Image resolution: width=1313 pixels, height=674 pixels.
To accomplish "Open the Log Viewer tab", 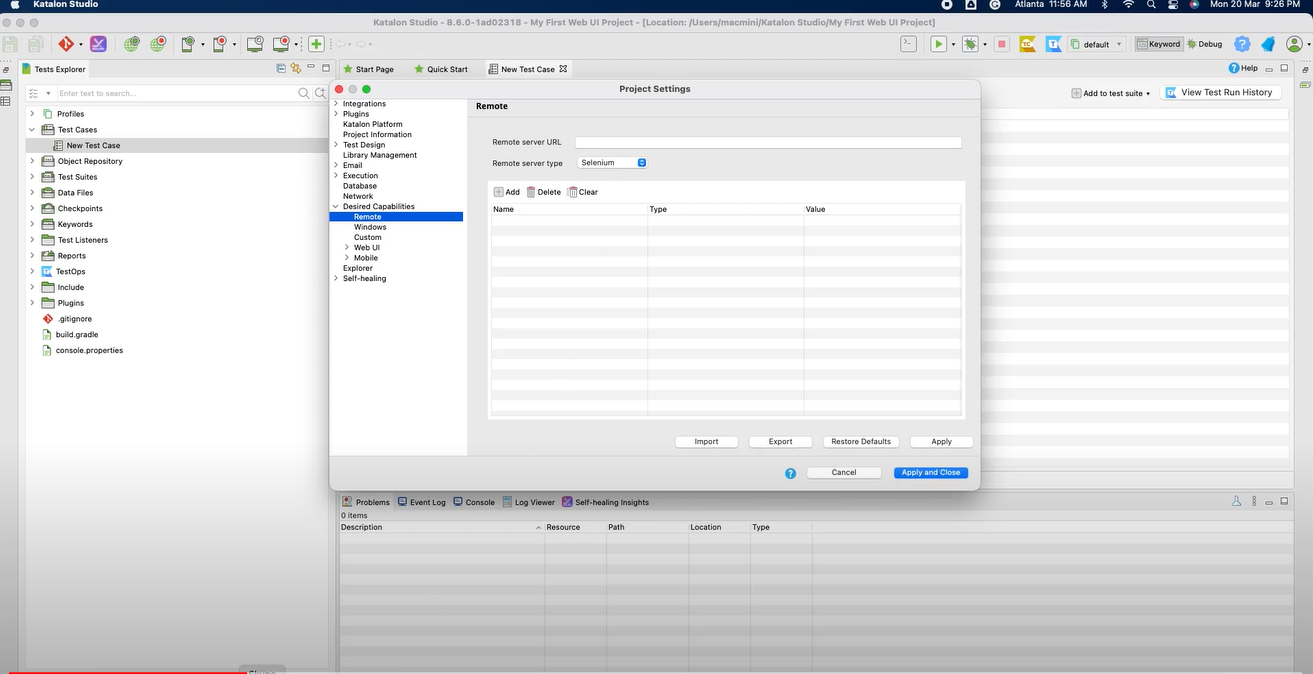I will coord(528,502).
